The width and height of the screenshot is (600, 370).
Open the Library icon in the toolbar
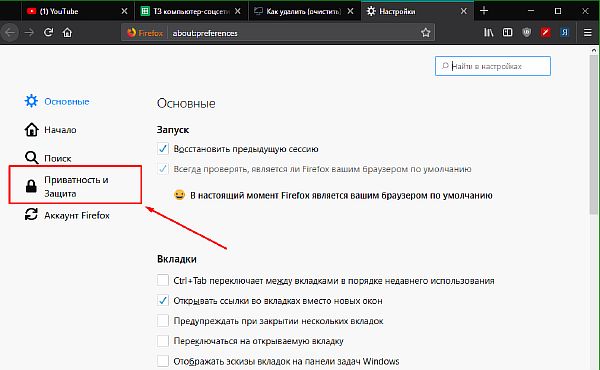[489, 33]
